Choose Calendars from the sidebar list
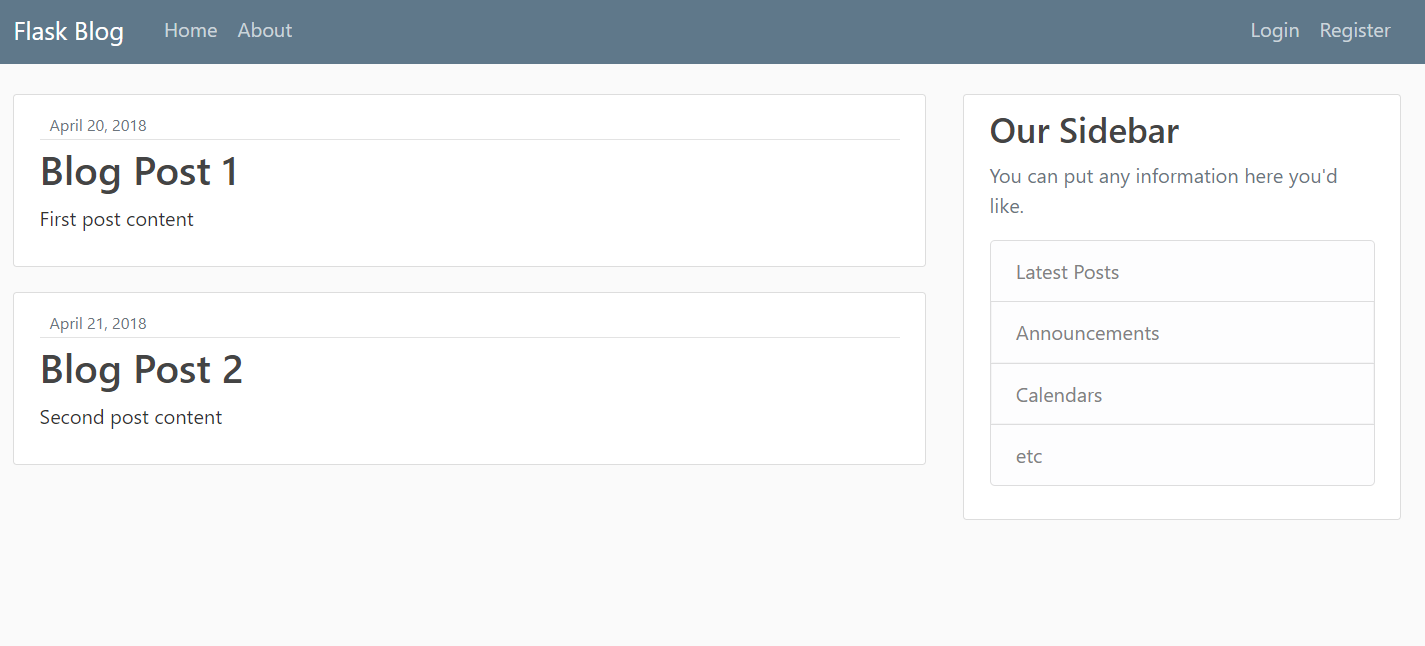The height and width of the screenshot is (646, 1425). click(x=1058, y=395)
